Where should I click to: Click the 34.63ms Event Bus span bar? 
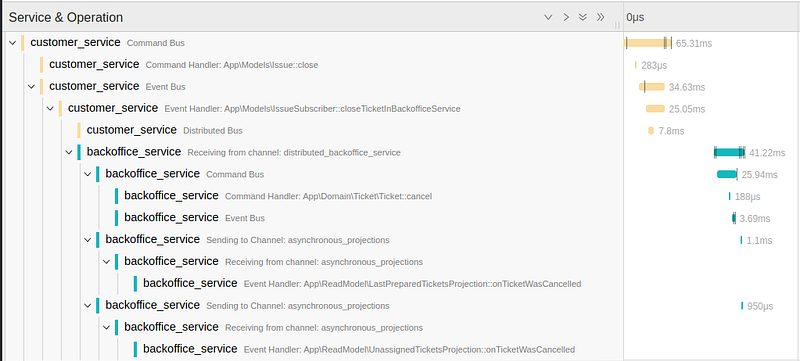click(x=652, y=87)
